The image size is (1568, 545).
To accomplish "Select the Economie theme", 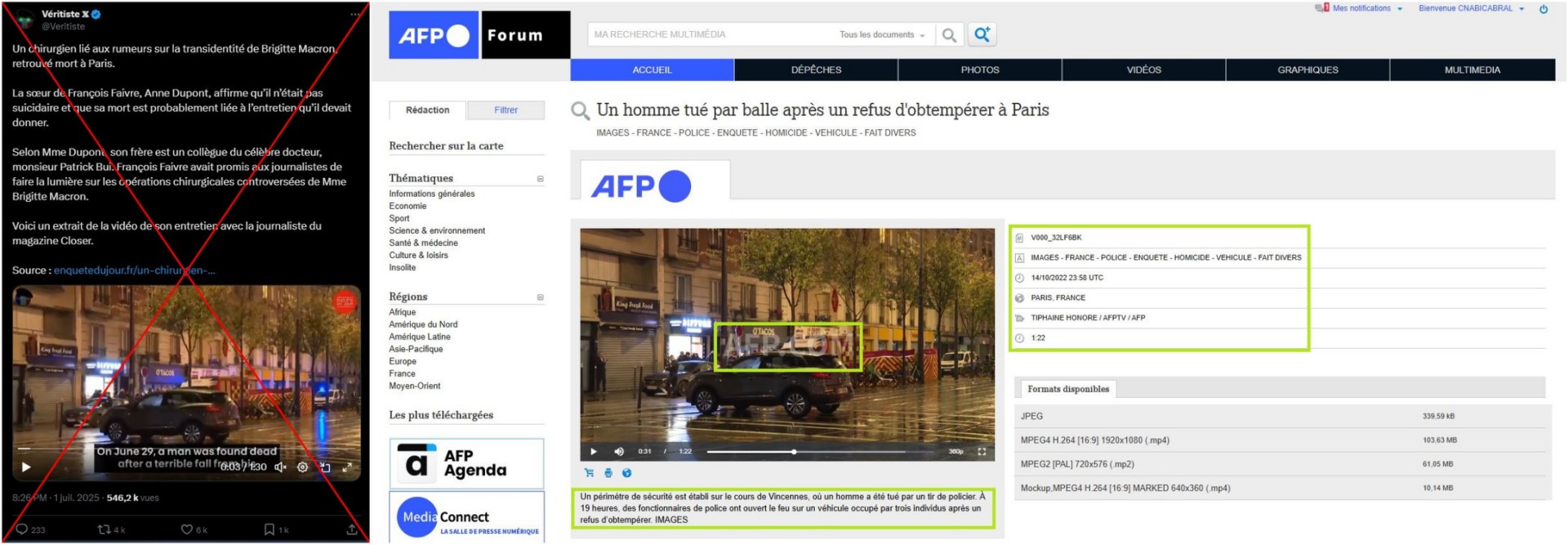I will click(408, 206).
